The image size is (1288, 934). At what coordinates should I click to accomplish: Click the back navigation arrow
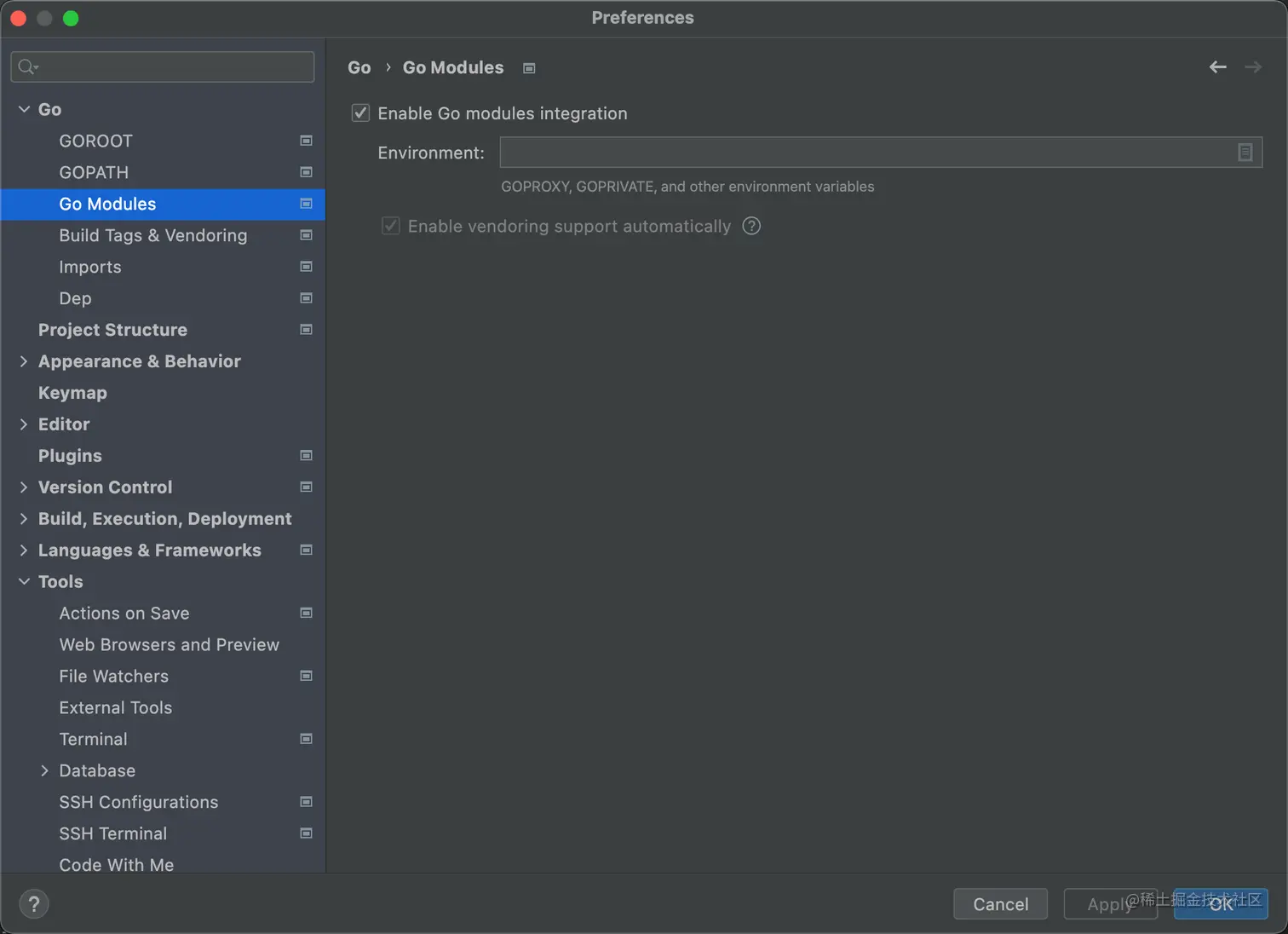coord(1217,67)
